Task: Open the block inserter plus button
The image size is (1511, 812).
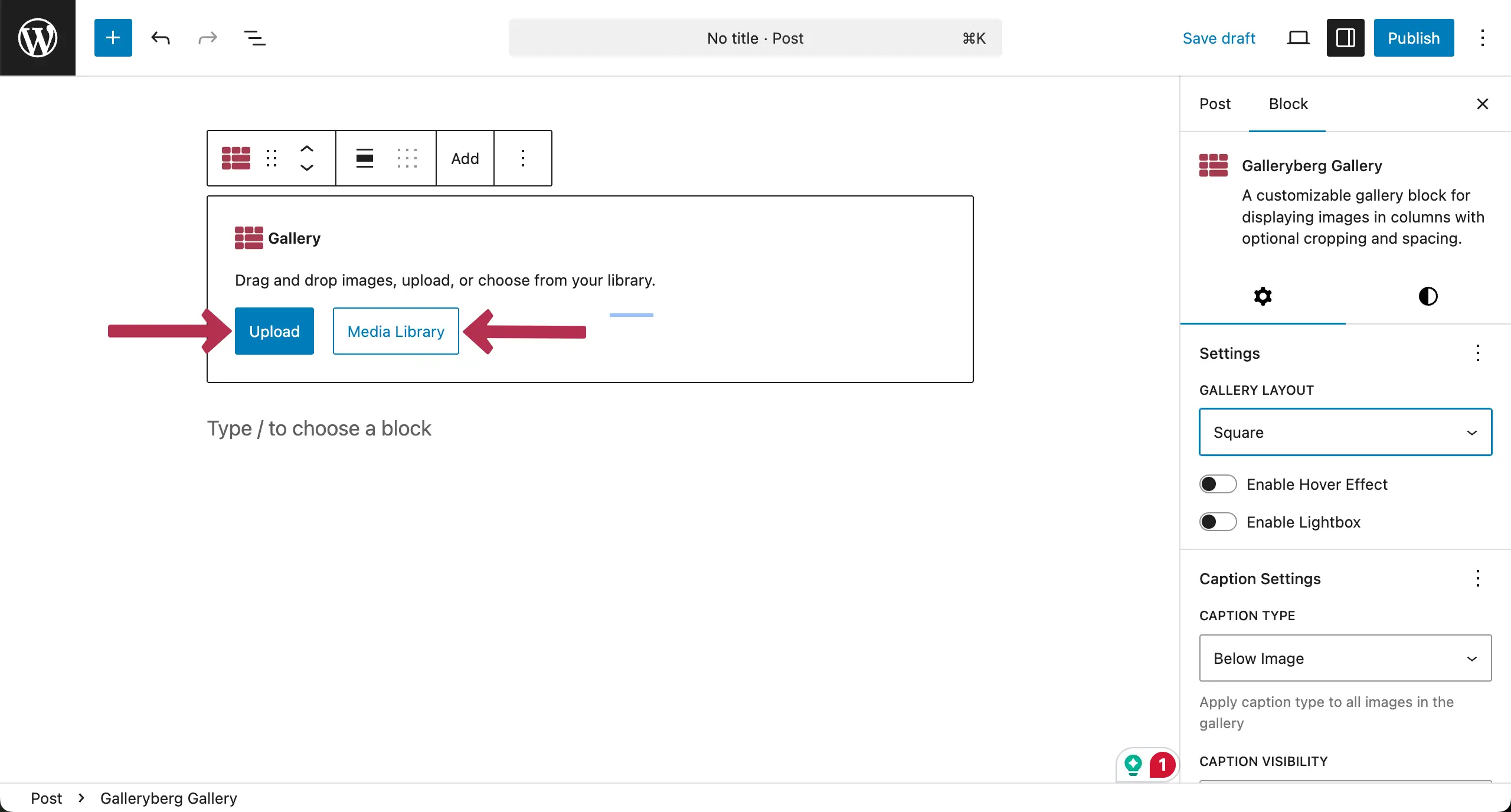Action: click(113, 38)
